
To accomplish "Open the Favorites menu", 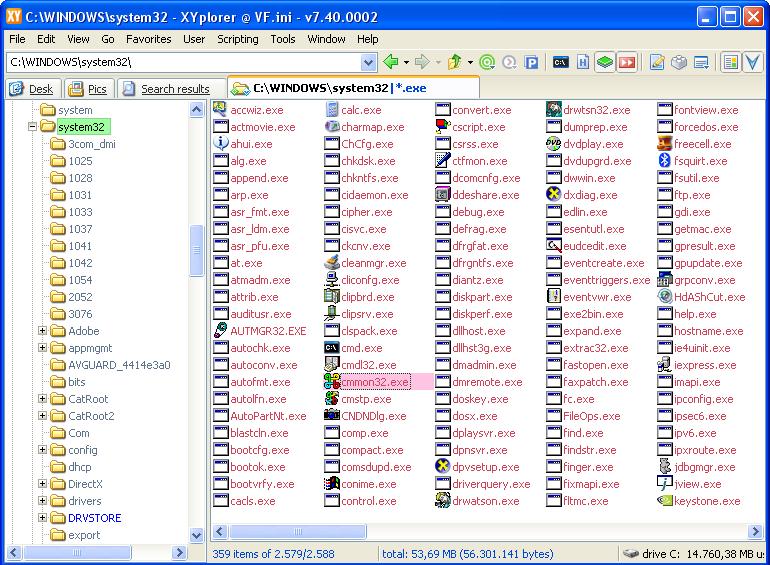I will coord(148,39).
